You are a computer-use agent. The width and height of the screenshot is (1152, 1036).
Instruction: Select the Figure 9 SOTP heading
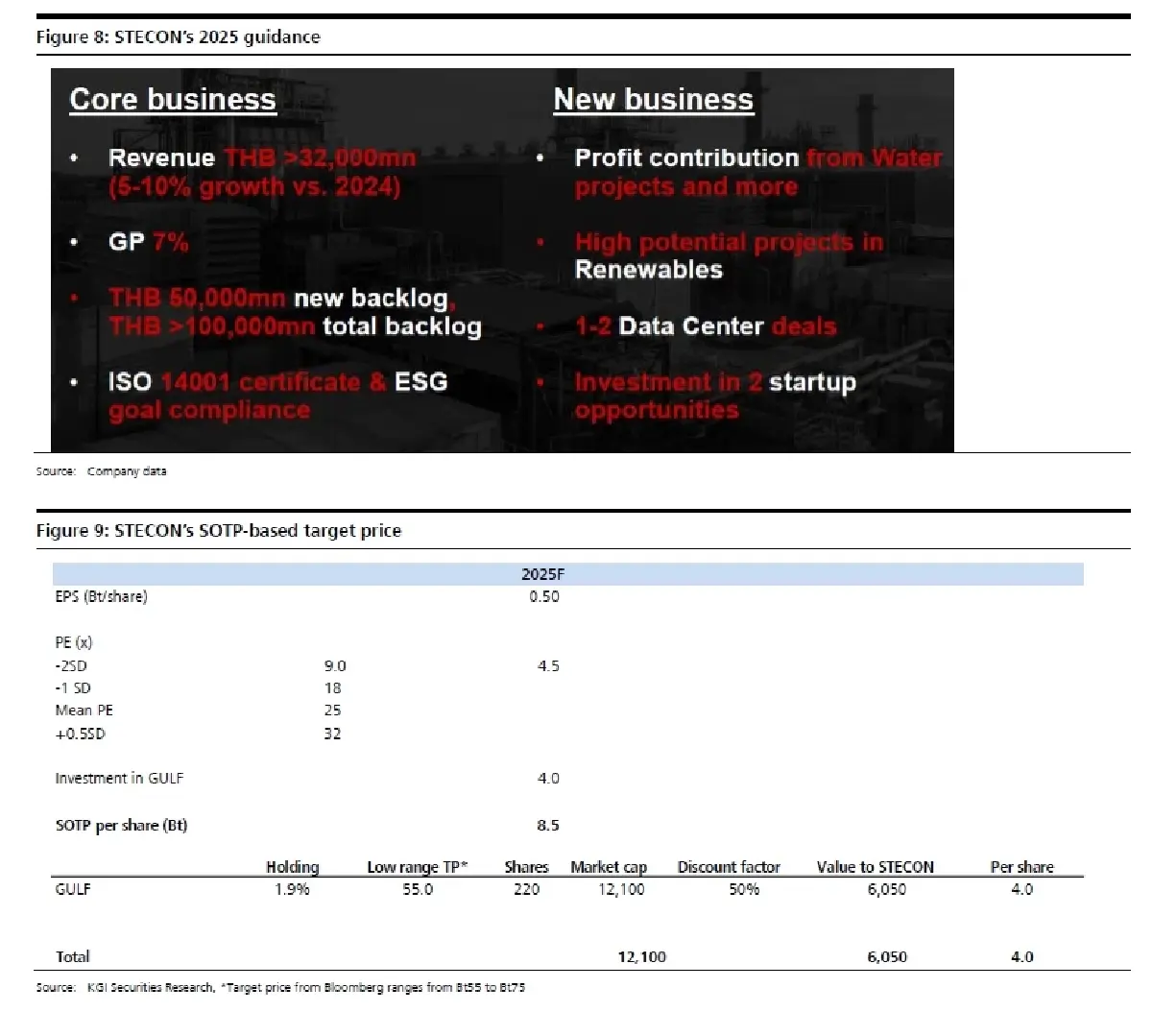(x=218, y=531)
